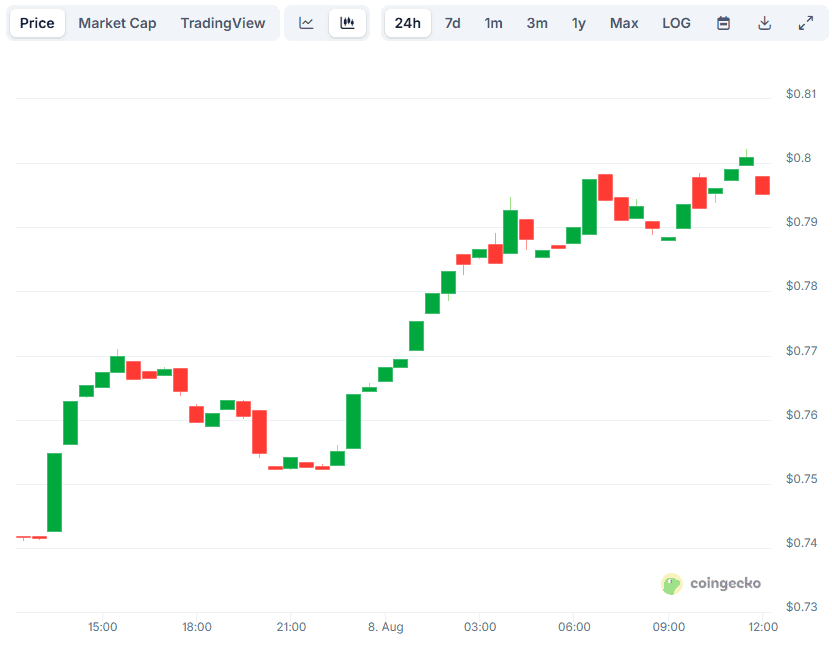Image resolution: width=832 pixels, height=648 pixels.
Task: Select candlestick chart view
Action: tap(348, 23)
